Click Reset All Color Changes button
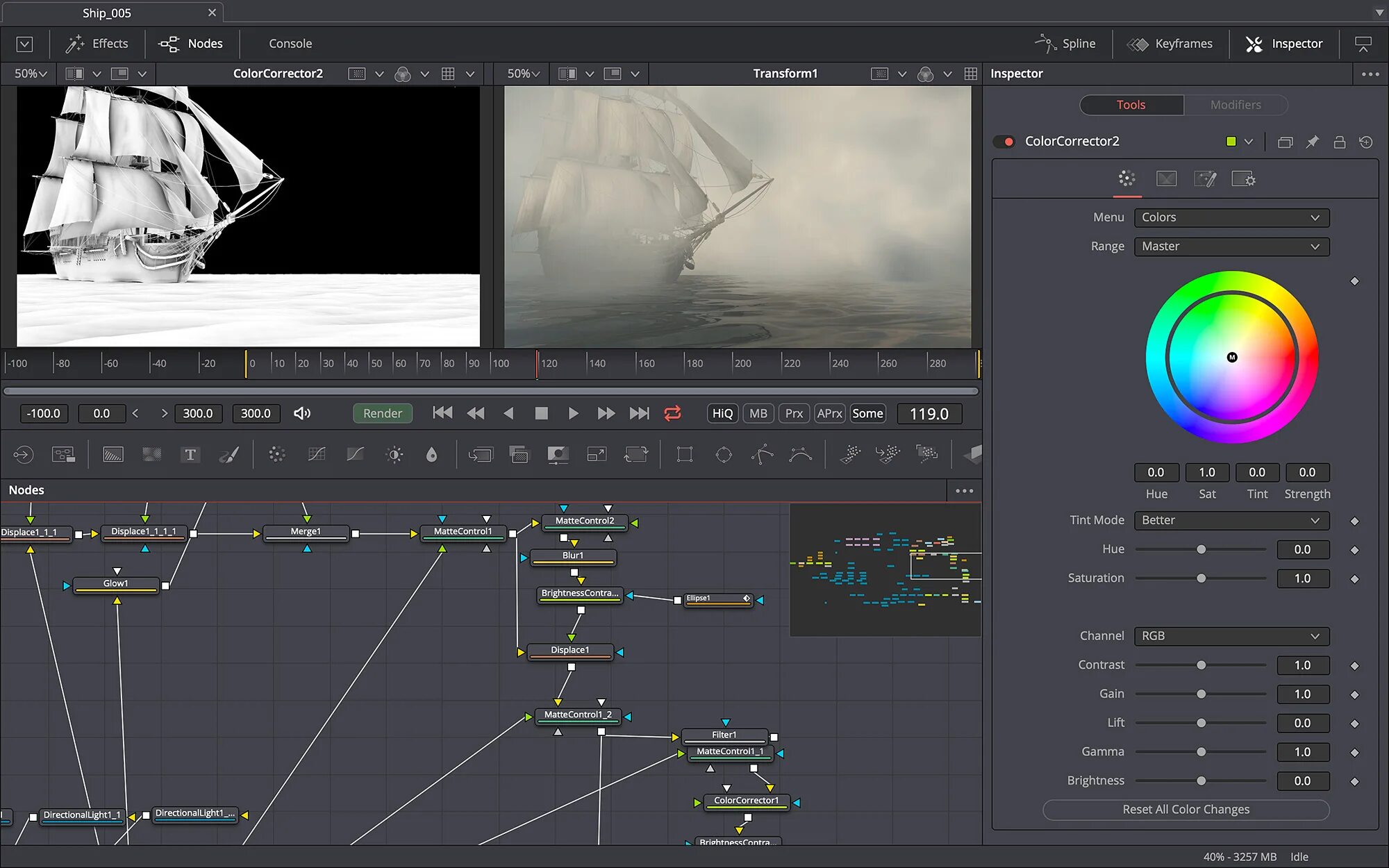 [x=1186, y=810]
